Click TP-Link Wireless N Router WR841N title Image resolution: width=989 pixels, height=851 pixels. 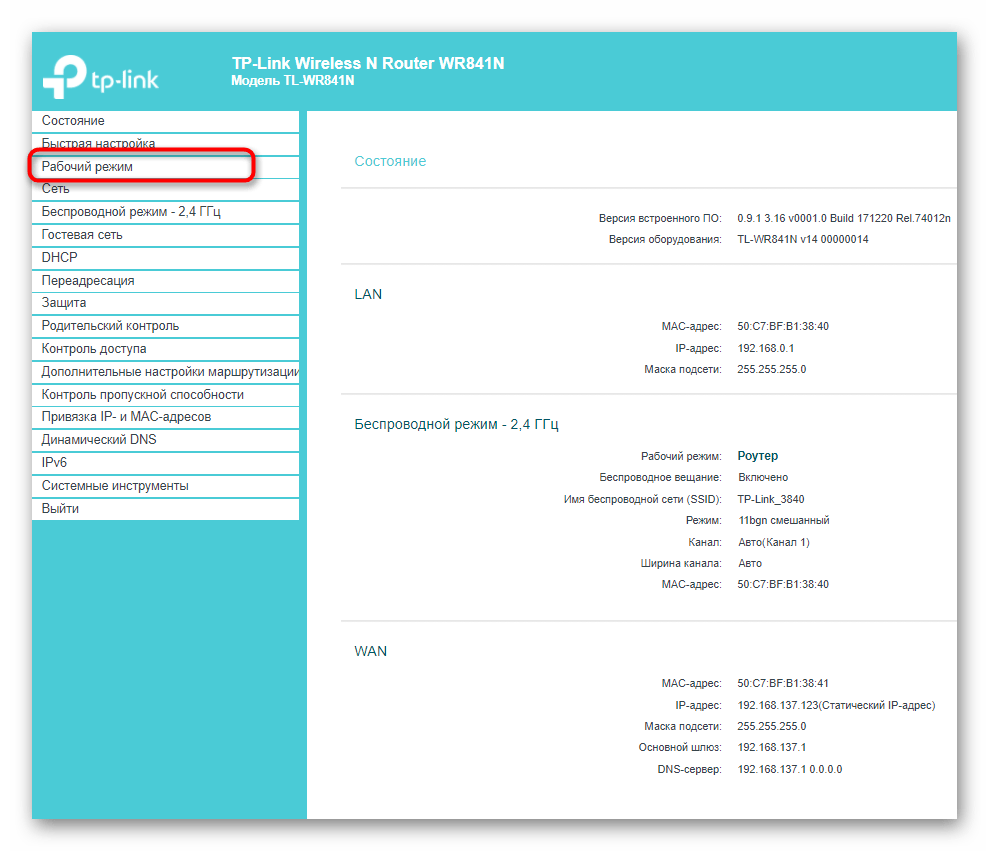coord(368,64)
